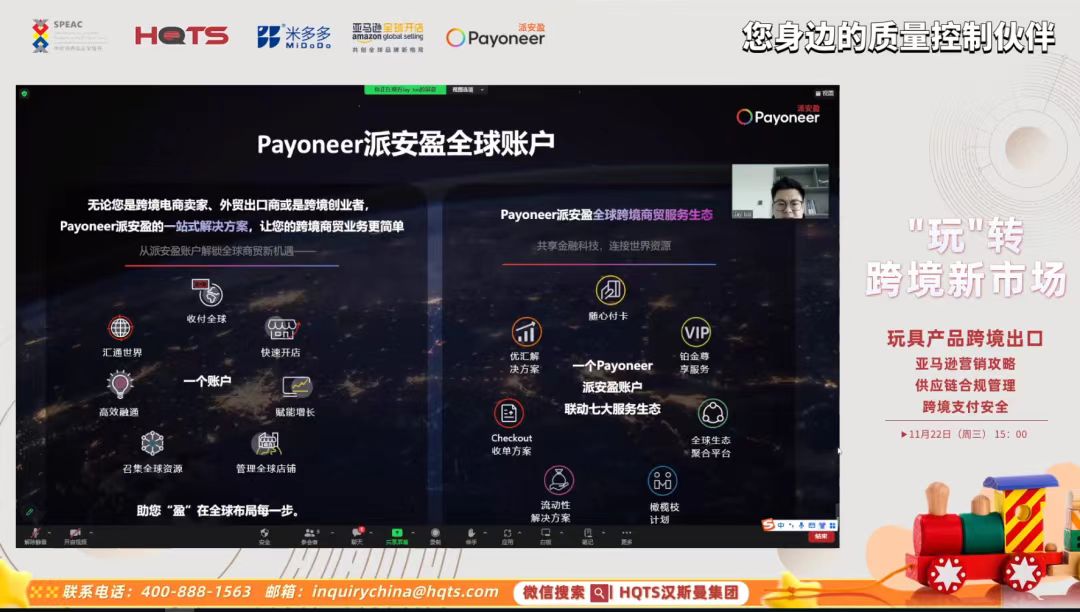Click the 全球生态聚合平台 icon

tap(713, 414)
